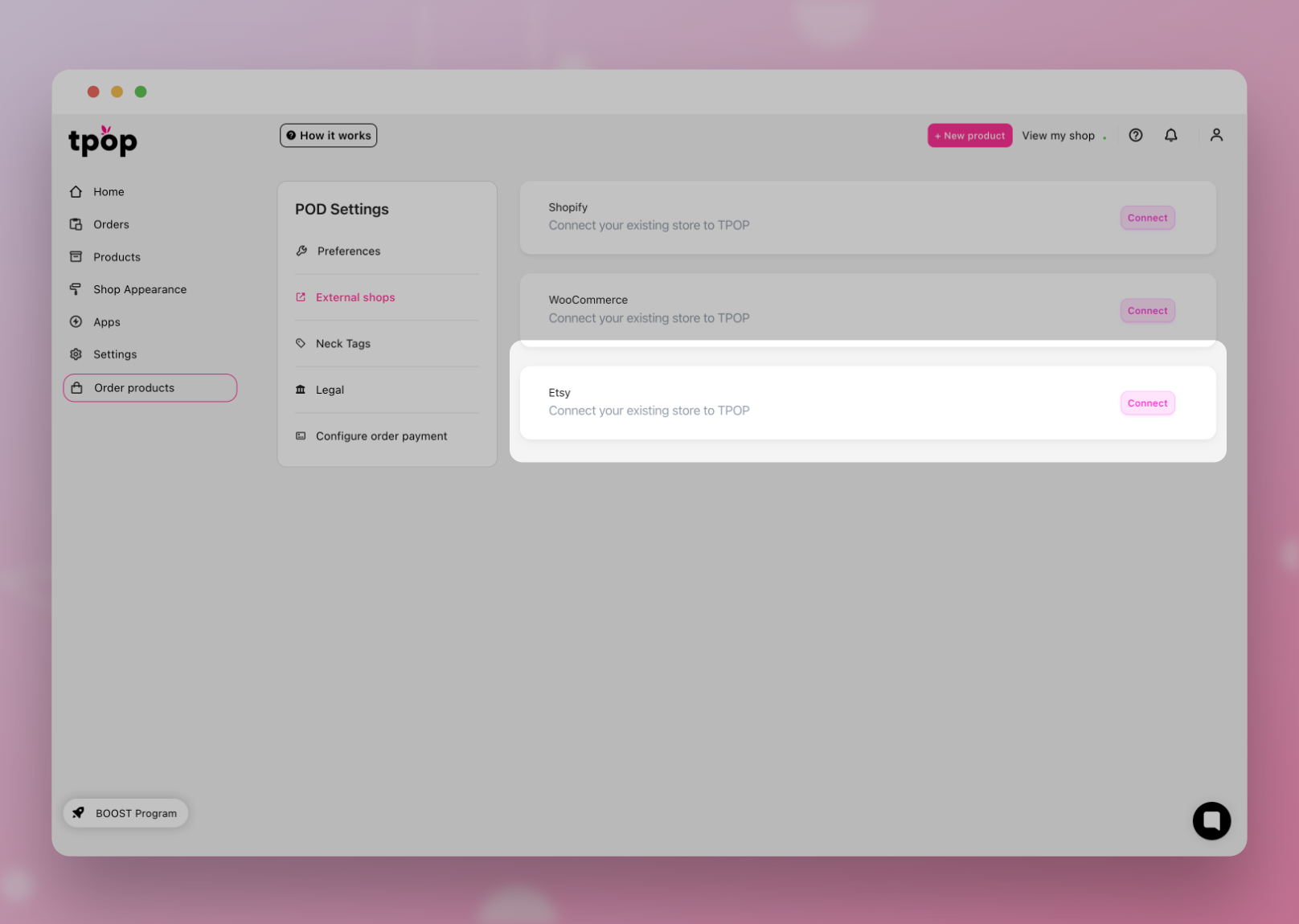The width and height of the screenshot is (1299, 924).
Task: Connect the WooCommerce store
Action: point(1146,311)
